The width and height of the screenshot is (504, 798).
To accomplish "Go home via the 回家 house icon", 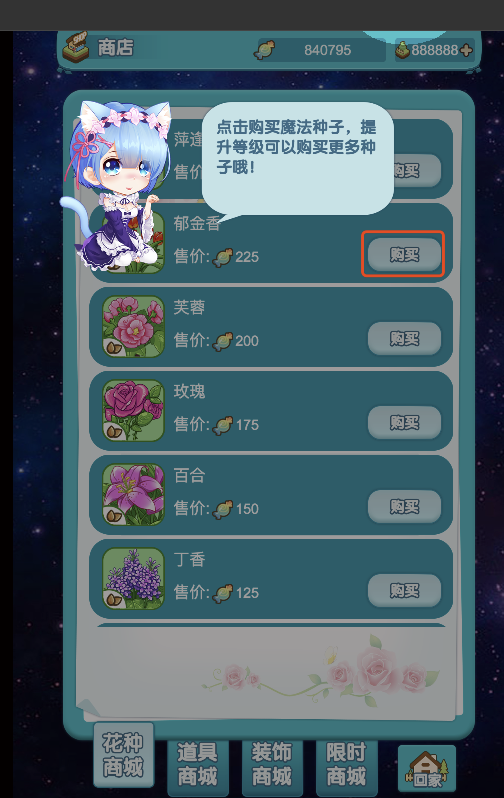I will click(427, 768).
